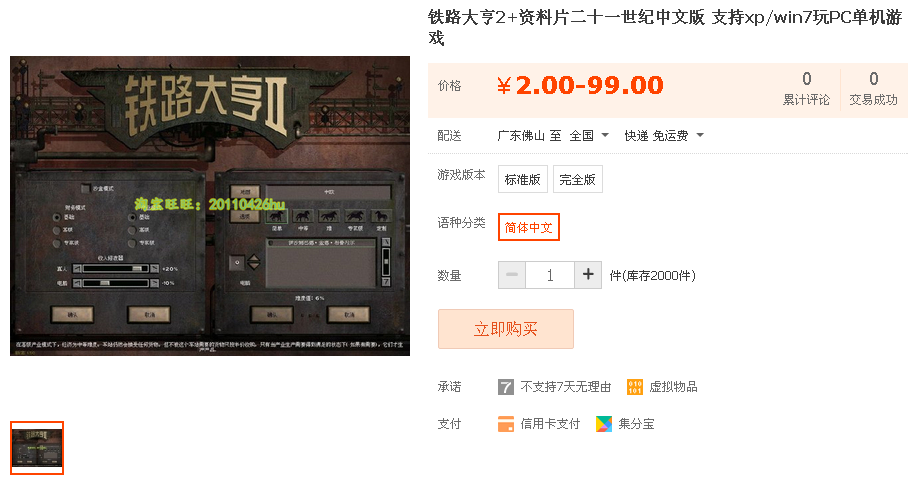Click the quantity input field
Viewport: 912px width, 480px height.
[550, 275]
